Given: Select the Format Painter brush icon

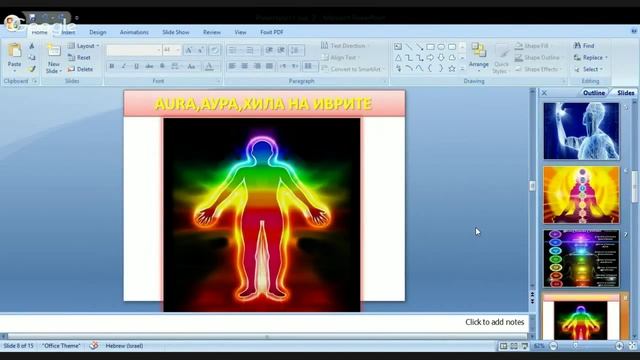Looking at the screenshot, I should point(32,69).
